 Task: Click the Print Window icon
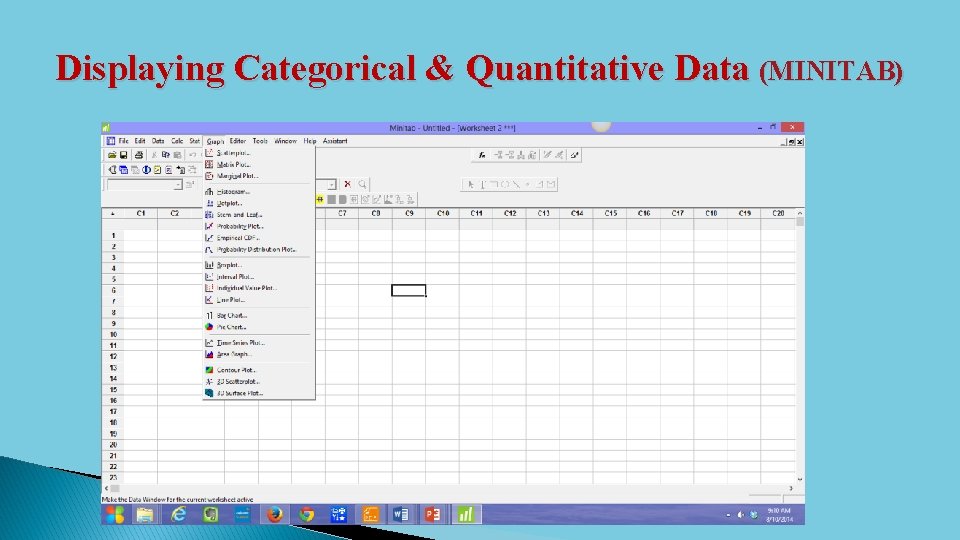[x=138, y=155]
